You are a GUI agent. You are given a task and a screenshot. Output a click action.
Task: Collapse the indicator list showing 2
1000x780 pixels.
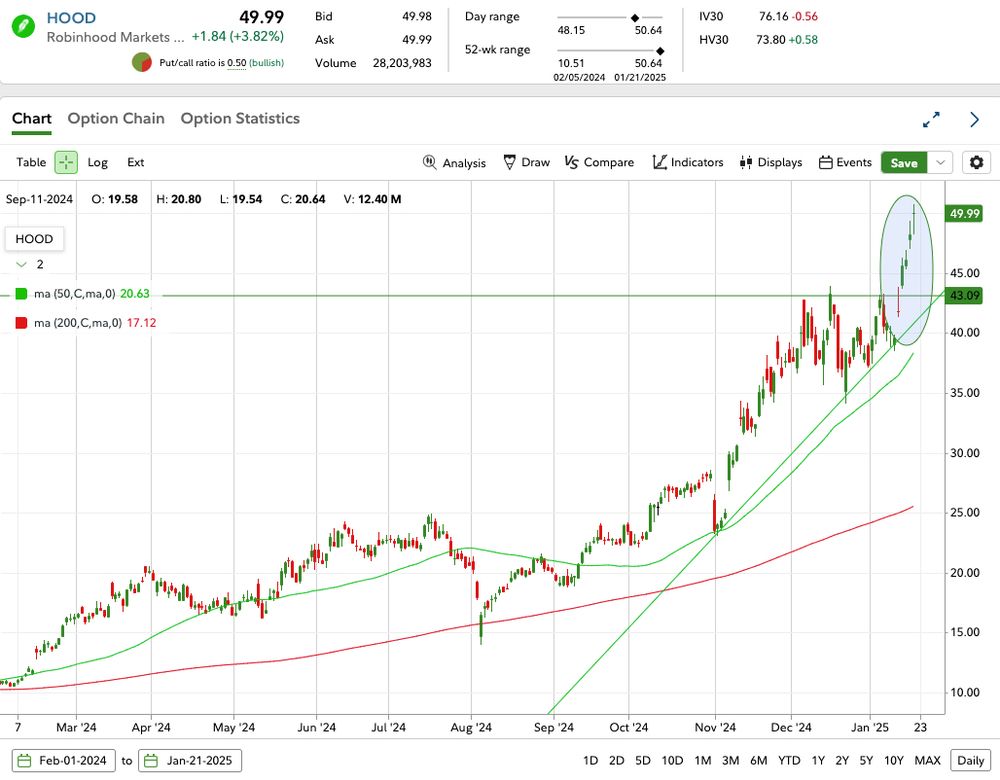[x=22, y=265]
